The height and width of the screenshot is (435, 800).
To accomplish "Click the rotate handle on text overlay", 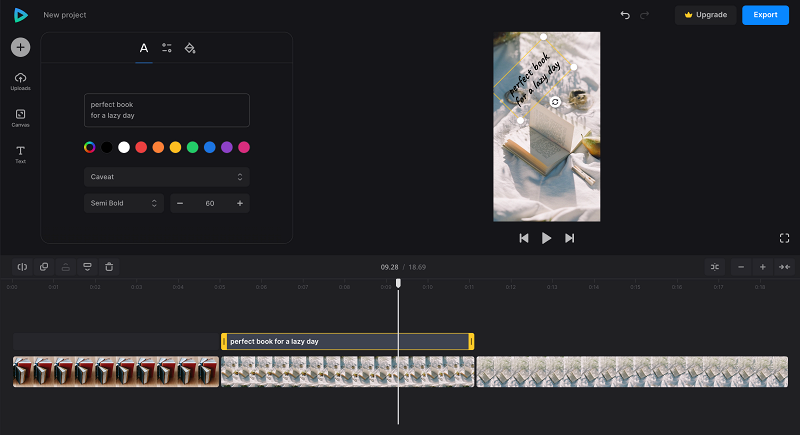I will coord(555,102).
